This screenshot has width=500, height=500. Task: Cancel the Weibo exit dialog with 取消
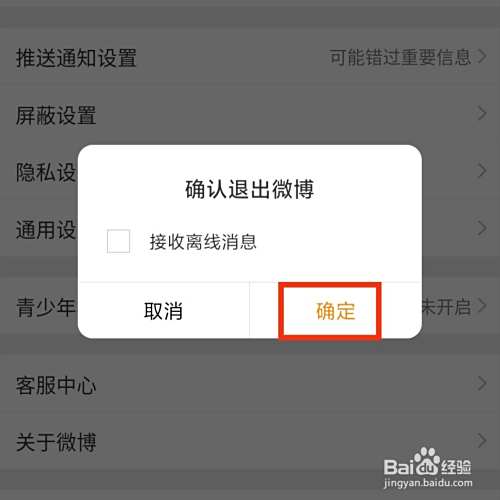[163, 310]
